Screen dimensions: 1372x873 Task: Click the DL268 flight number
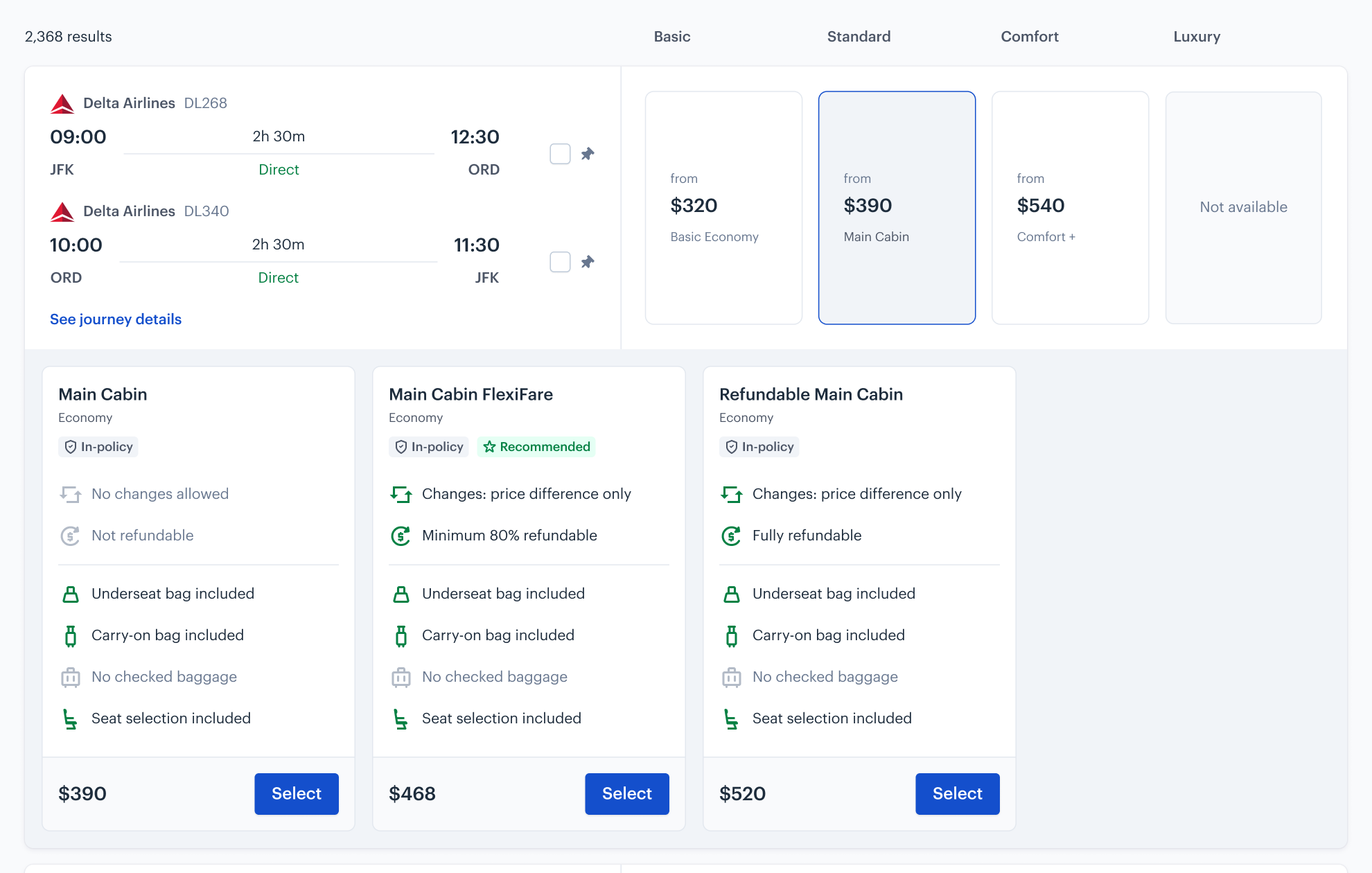coord(206,103)
